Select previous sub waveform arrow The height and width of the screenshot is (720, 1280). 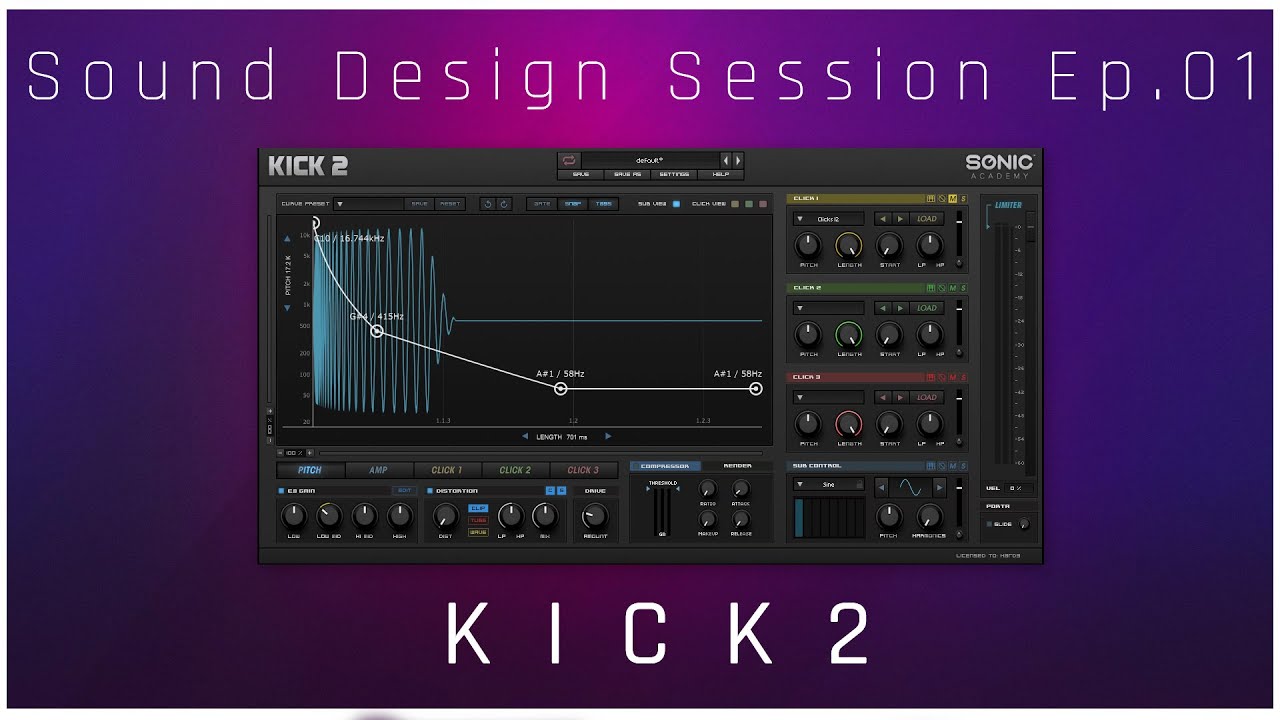tap(882, 487)
